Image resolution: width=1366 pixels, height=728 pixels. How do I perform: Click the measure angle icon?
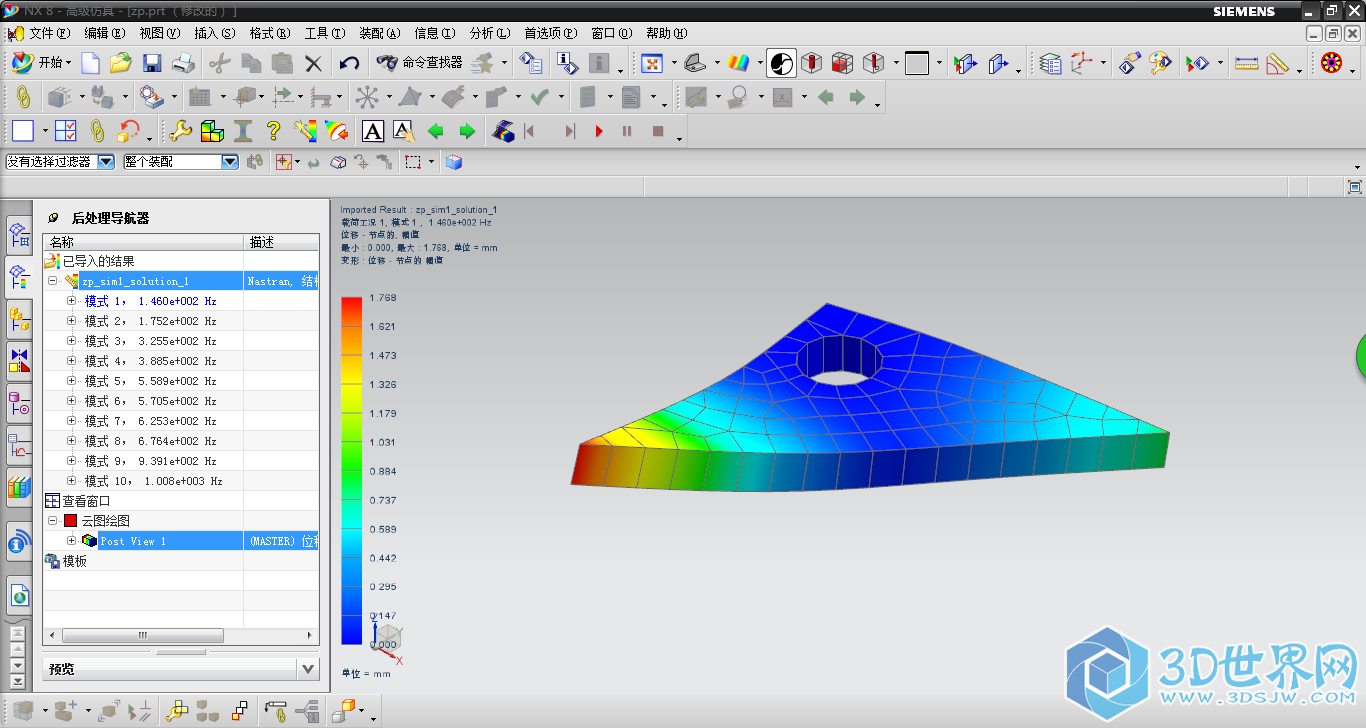(x=1278, y=63)
